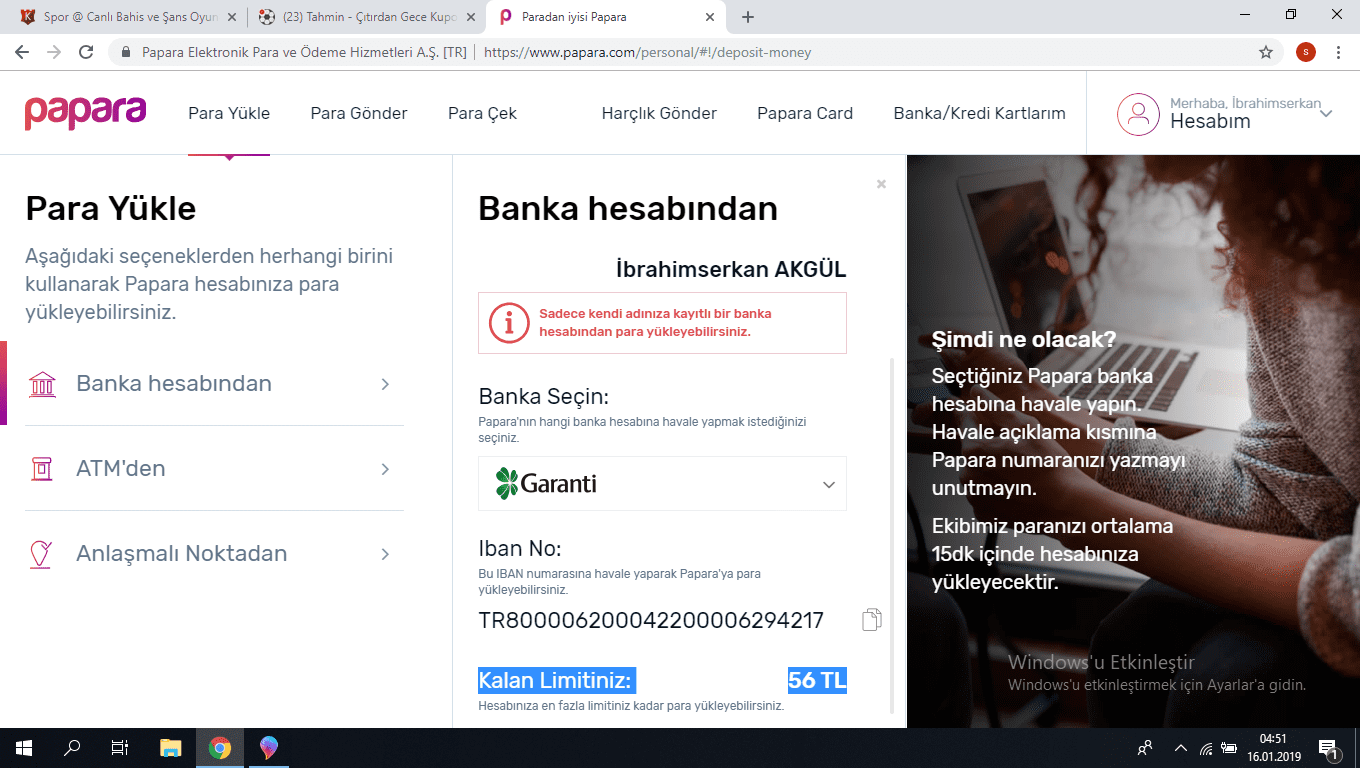1360x768 pixels.
Task: Open the Chrome three-dot menu
Action: (1339, 52)
